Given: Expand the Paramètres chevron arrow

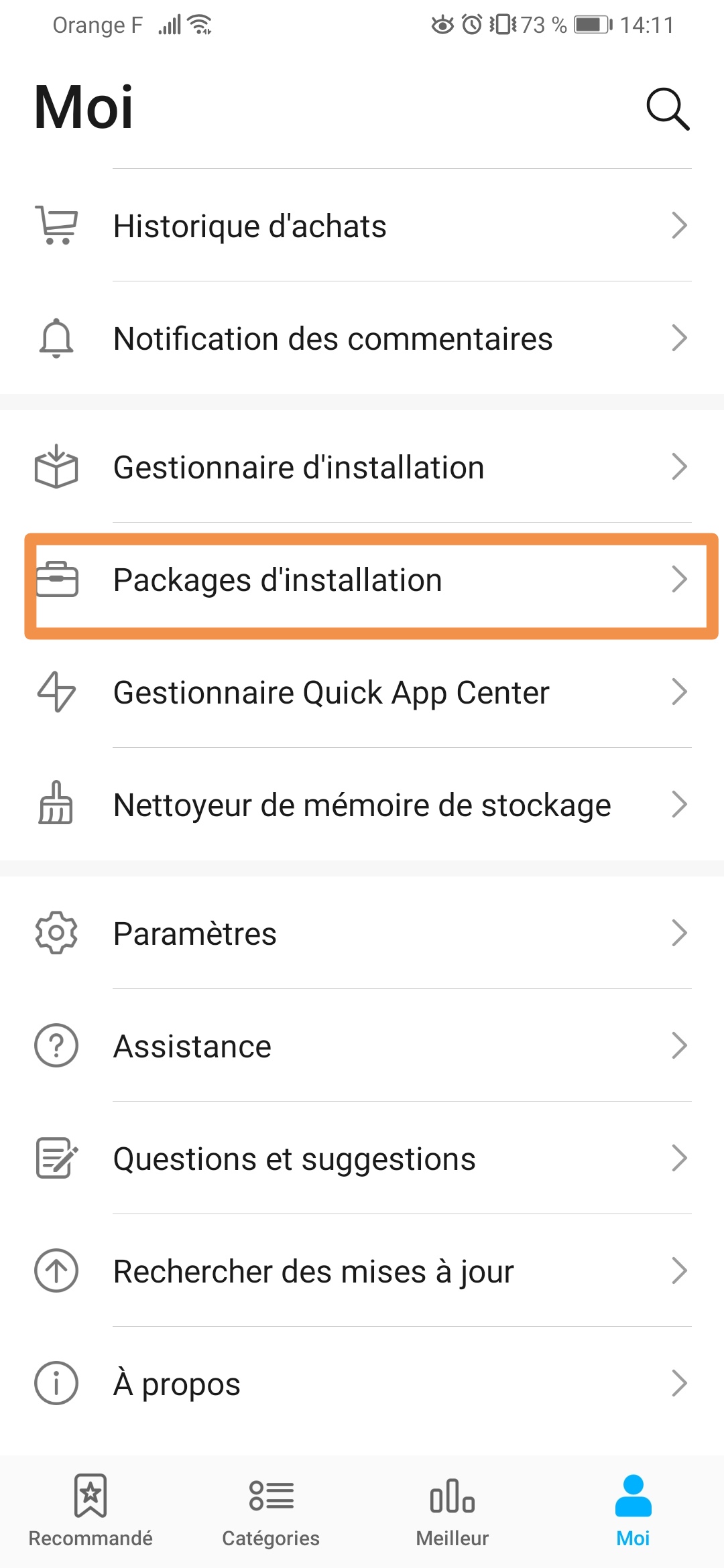Looking at the screenshot, I should pos(680,933).
